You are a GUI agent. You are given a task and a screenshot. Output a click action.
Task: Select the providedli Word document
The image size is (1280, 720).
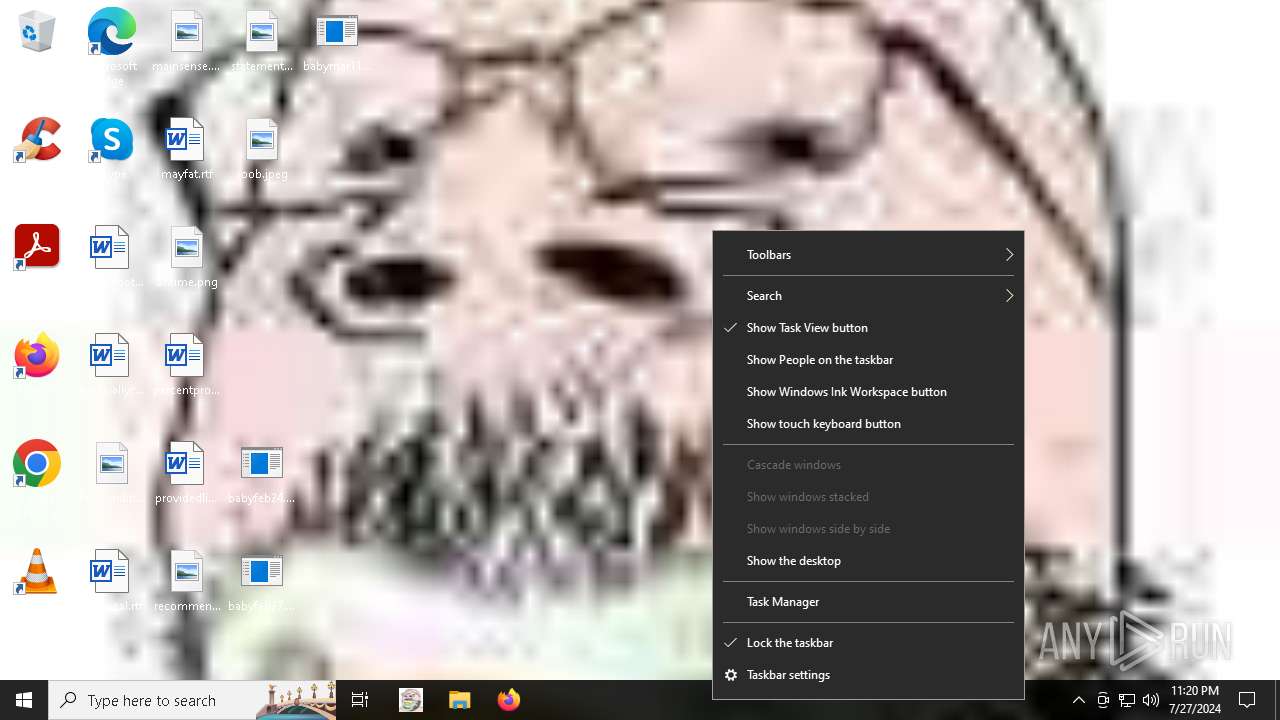click(186, 474)
